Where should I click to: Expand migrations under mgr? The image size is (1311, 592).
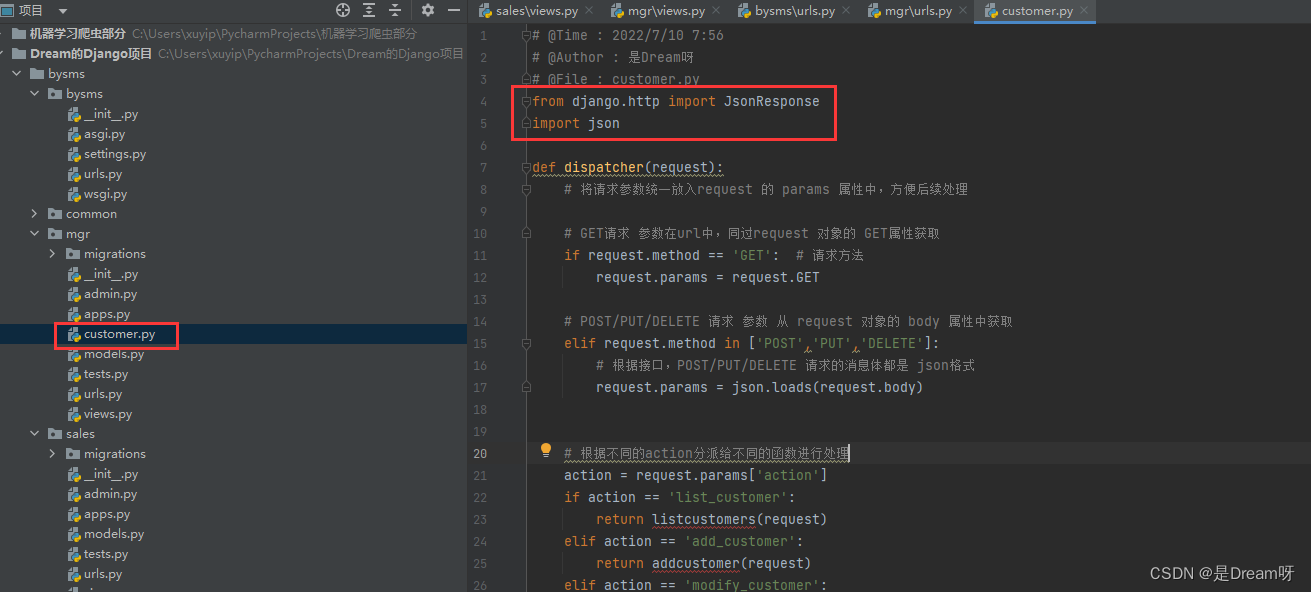pos(53,254)
